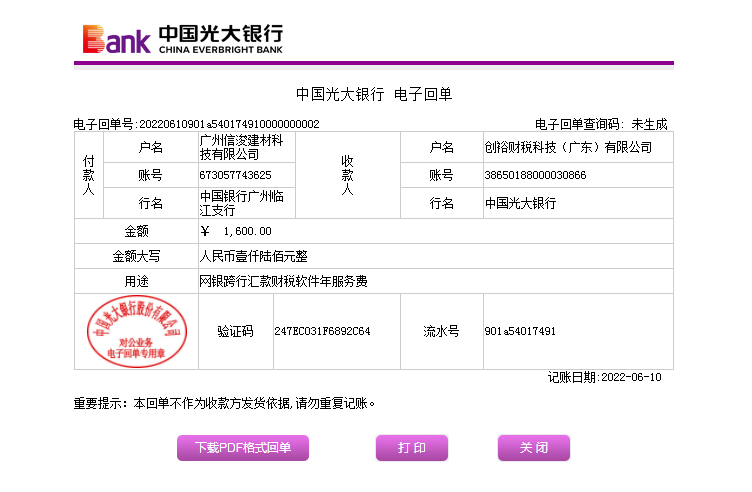Select the amount ¥ 1,600.00
Image resolution: width=752 pixels, height=492 pixels.
click(236, 231)
